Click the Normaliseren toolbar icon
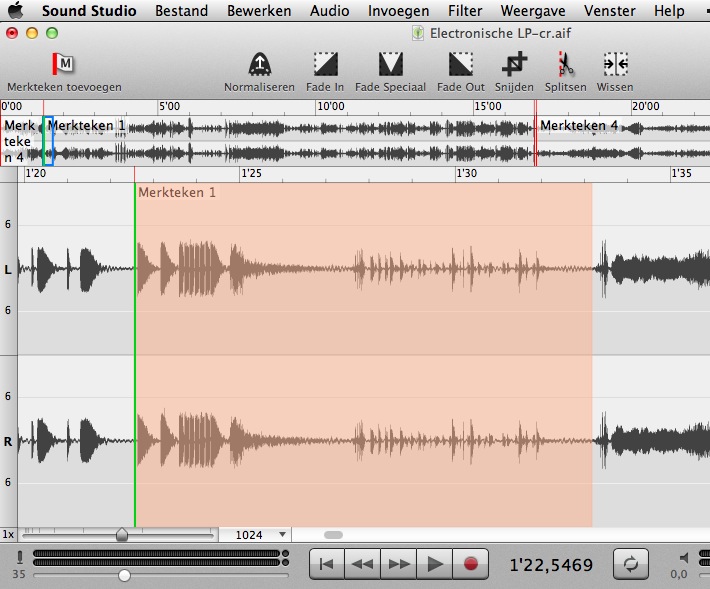The image size is (710, 589). click(x=259, y=65)
